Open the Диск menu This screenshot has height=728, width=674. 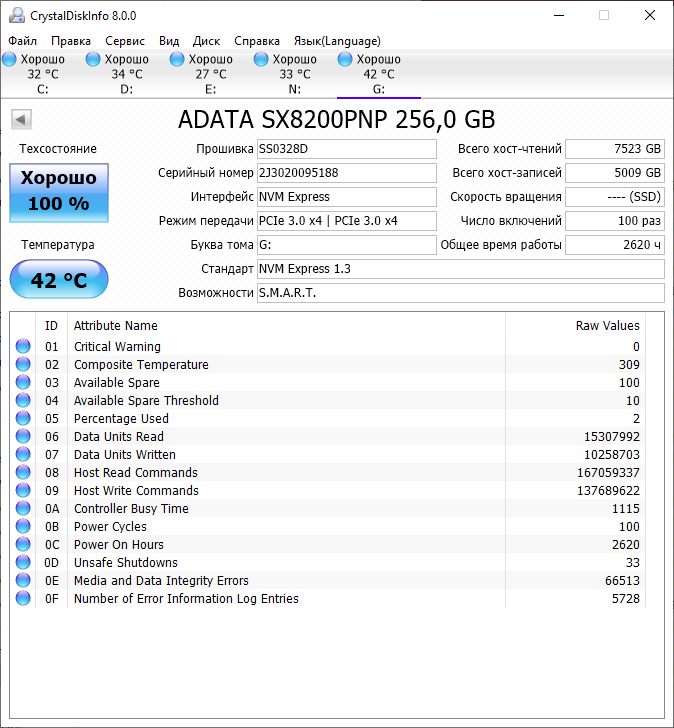tap(207, 41)
